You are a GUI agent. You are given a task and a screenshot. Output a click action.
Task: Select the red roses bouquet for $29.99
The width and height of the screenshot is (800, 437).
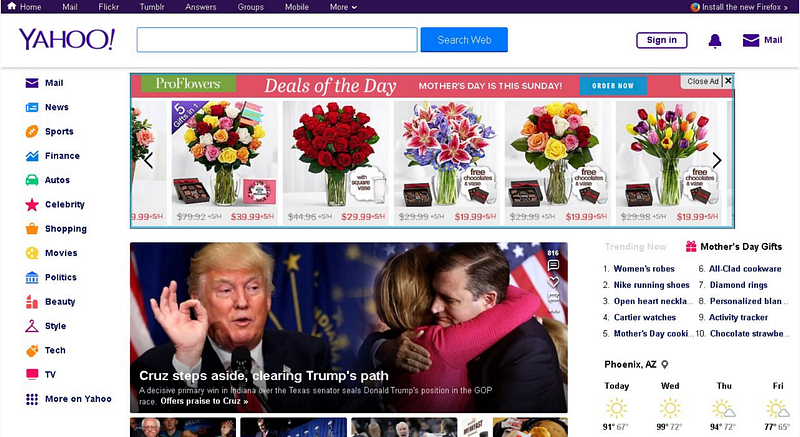pyautogui.click(x=336, y=162)
